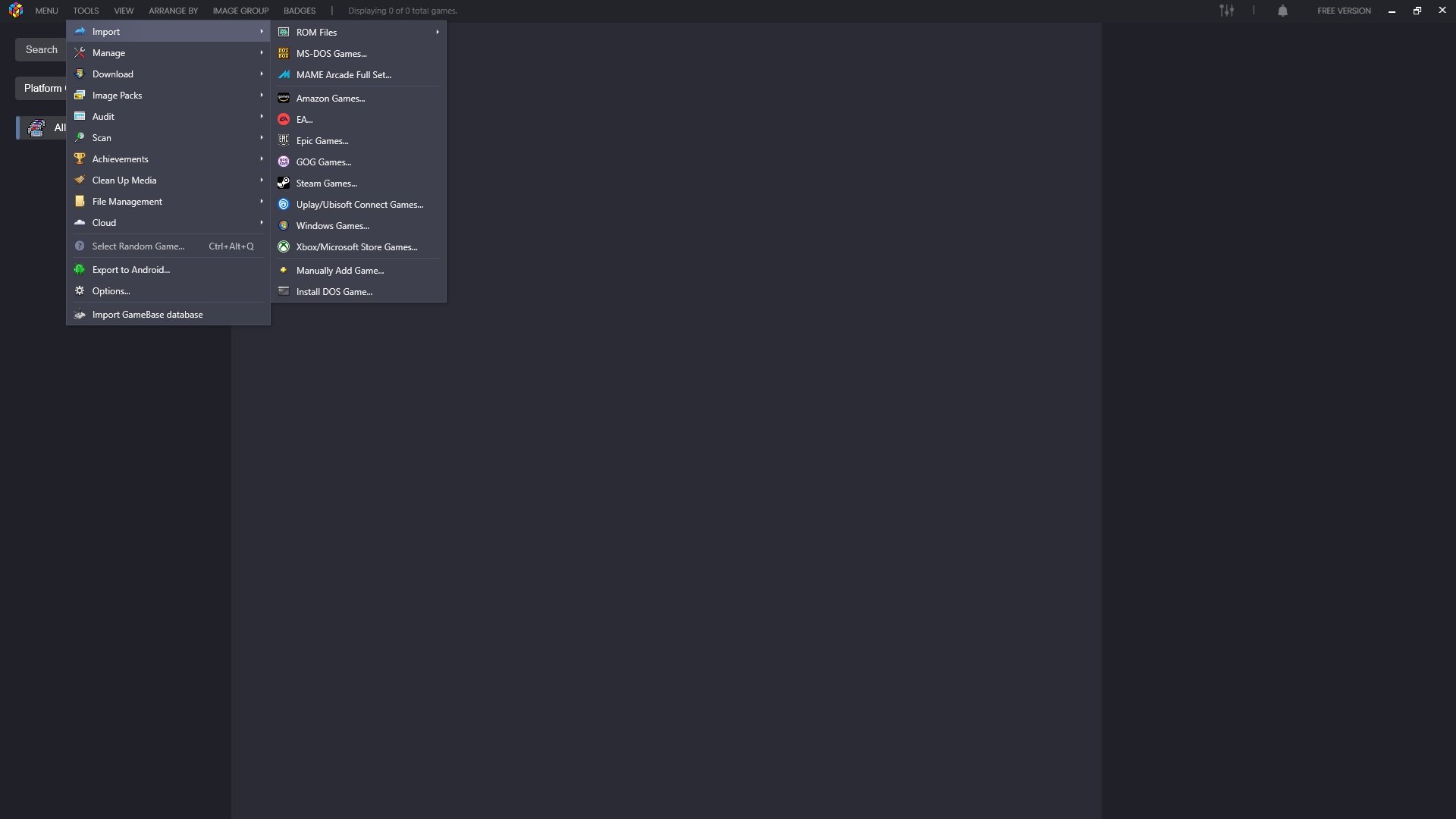The image size is (1456, 819).
Task: Expand the ROM Files submenu arrow
Action: point(438,33)
